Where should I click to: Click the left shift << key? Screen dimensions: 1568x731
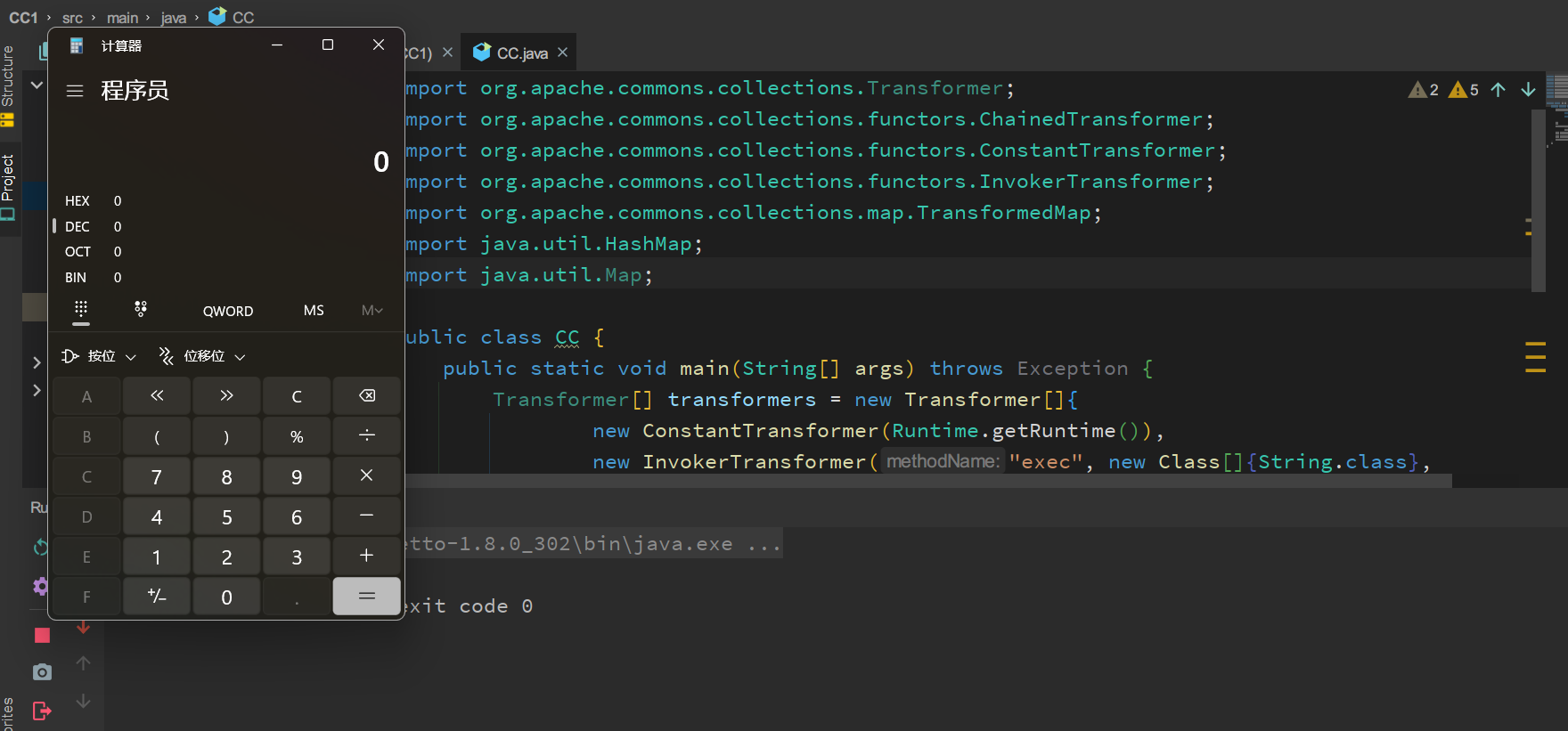click(157, 396)
